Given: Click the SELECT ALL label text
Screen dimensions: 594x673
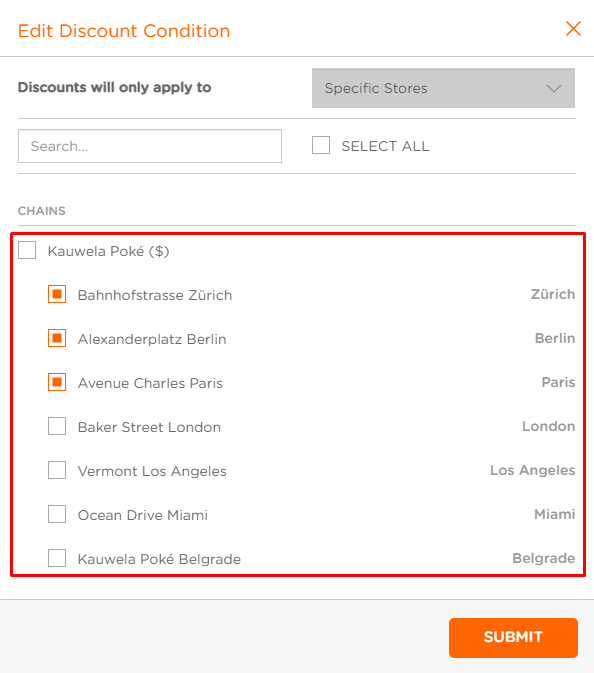Looking at the screenshot, I should tap(385, 146).
